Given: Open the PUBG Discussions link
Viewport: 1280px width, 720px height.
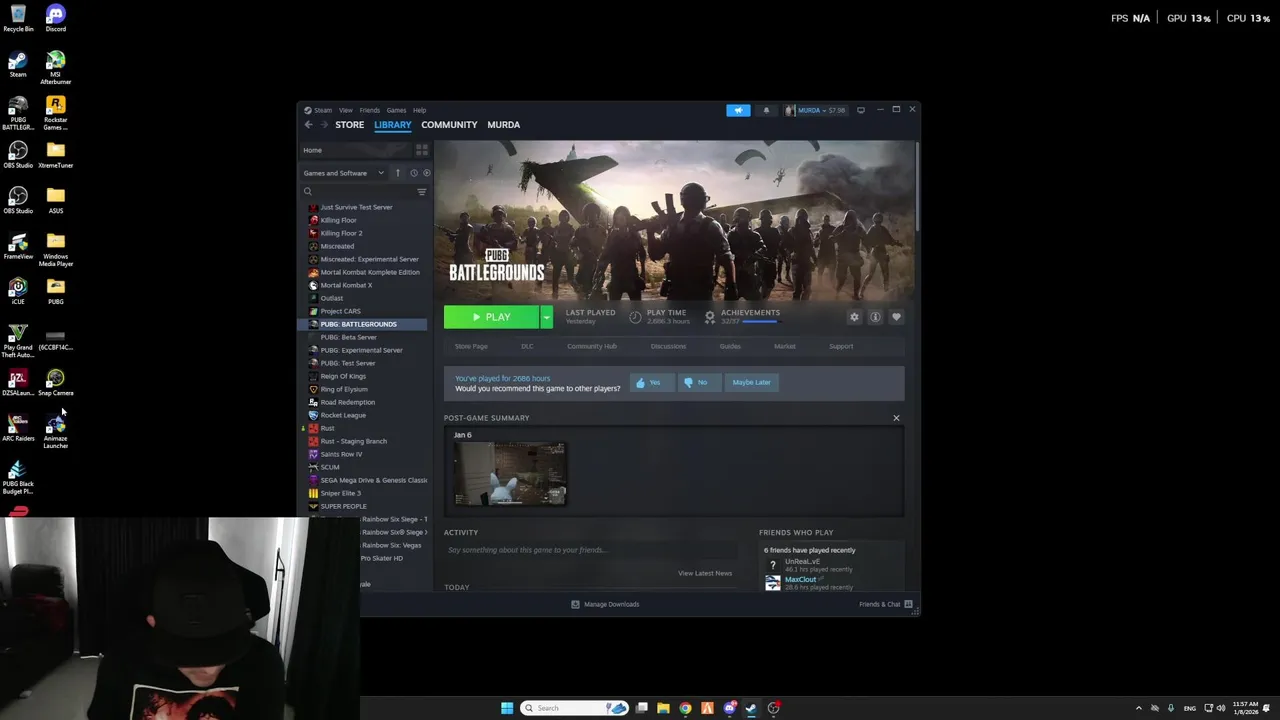Looking at the screenshot, I should pyautogui.click(x=668, y=346).
